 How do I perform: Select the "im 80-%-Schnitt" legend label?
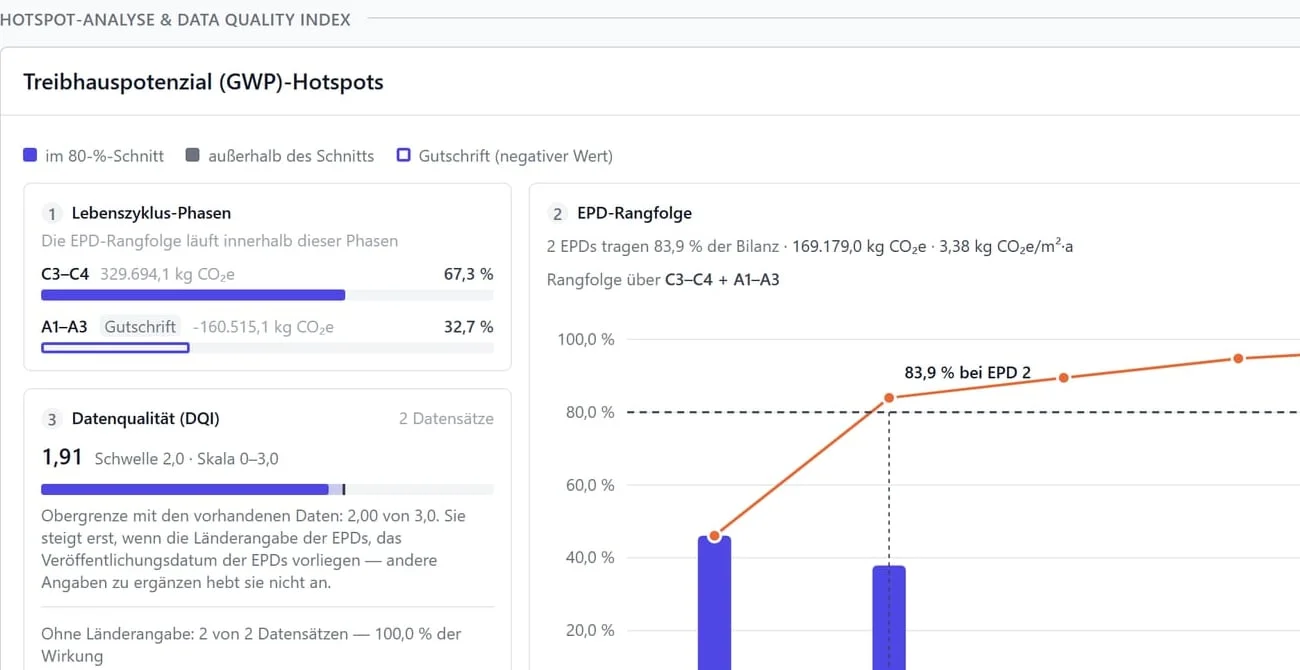click(x=105, y=156)
